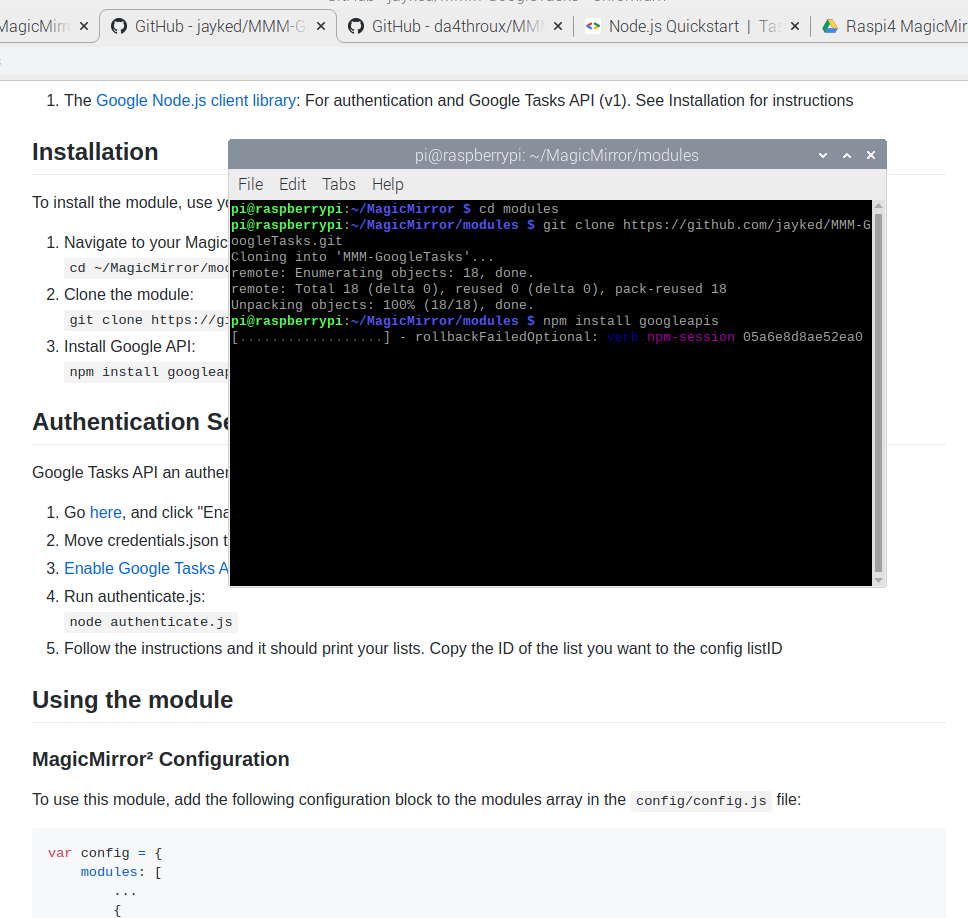
Task: Open the Google Node.js client library link
Action: [196, 101]
